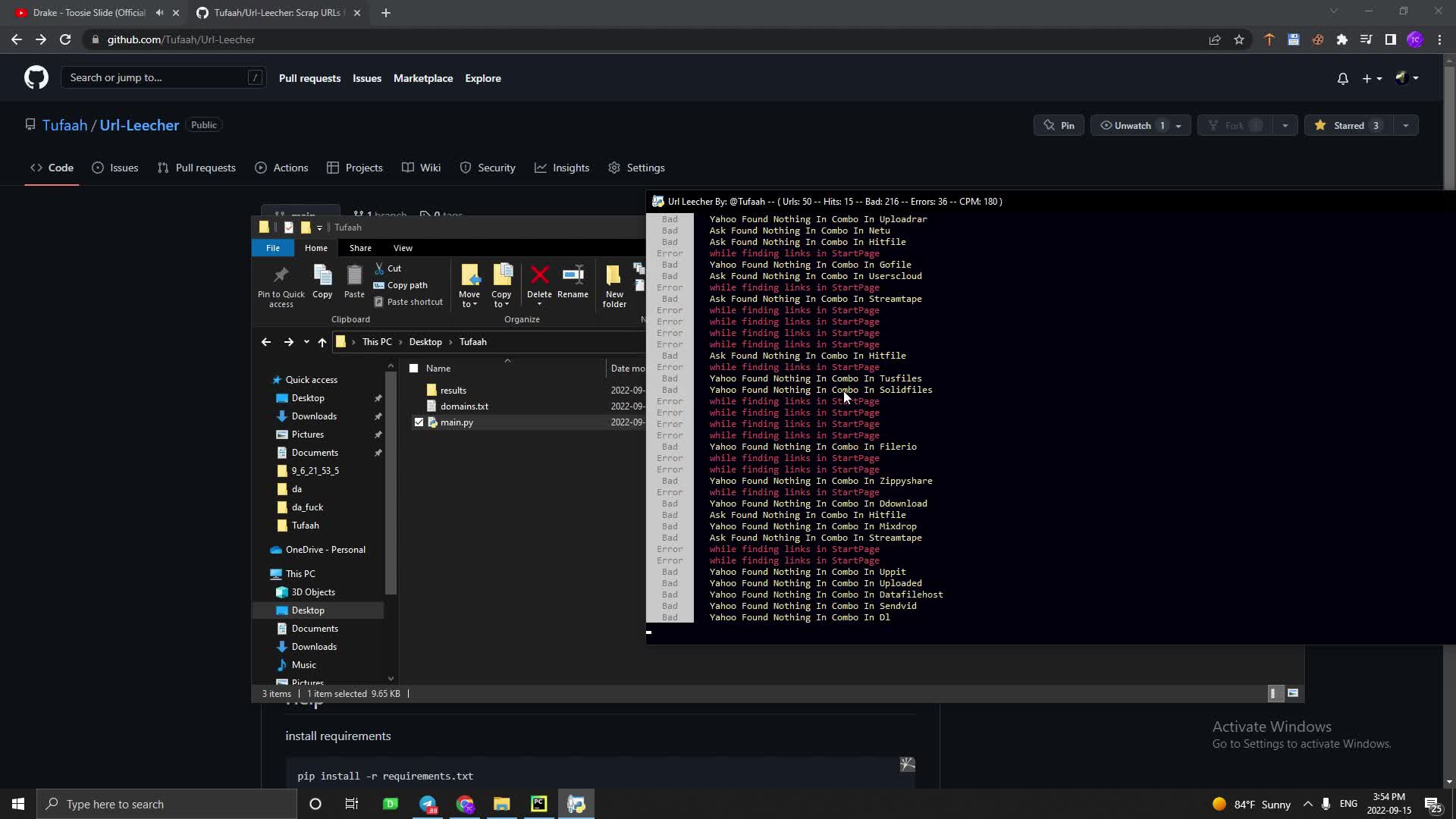Image resolution: width=1456 pixels, height=819 pixels.
Task: Click the Copy ribbon icon
Action: 322,281
